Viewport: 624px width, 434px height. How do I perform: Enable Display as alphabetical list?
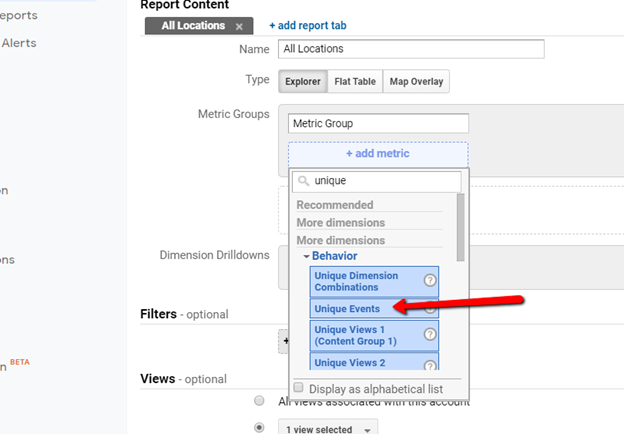298,387
